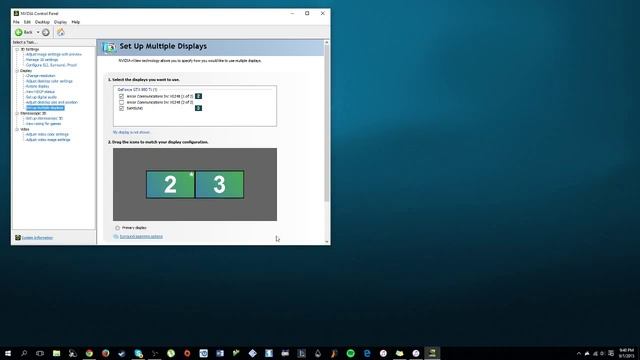This screenshot has height=360, width=640.
Task: Select Set up digital audio
Action: [x=41, y=97]
